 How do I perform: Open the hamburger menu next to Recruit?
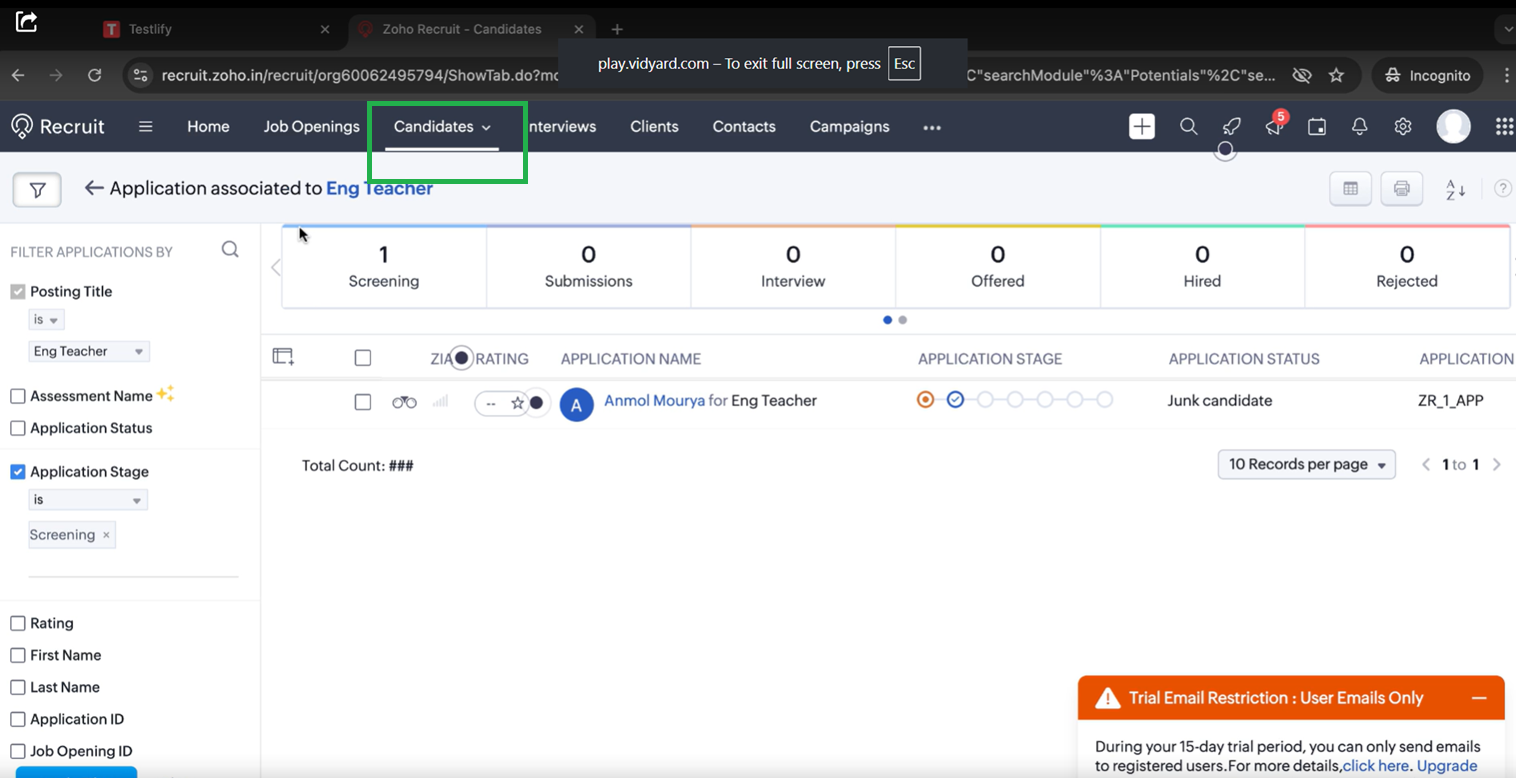(146, 126)
